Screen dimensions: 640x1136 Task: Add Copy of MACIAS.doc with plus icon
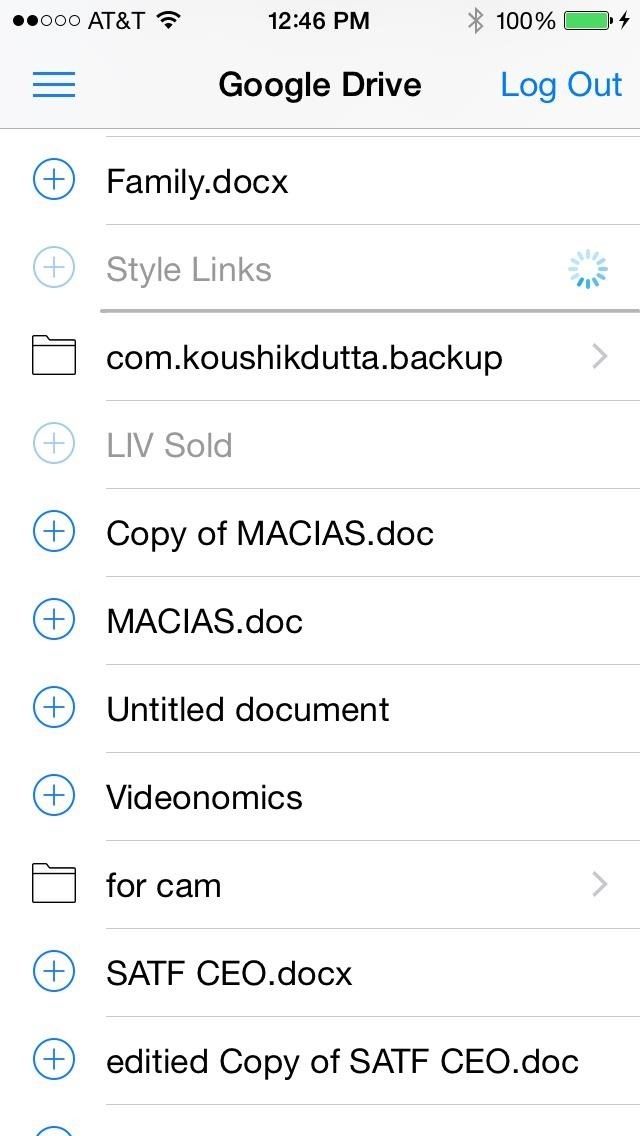coord(54,533)
